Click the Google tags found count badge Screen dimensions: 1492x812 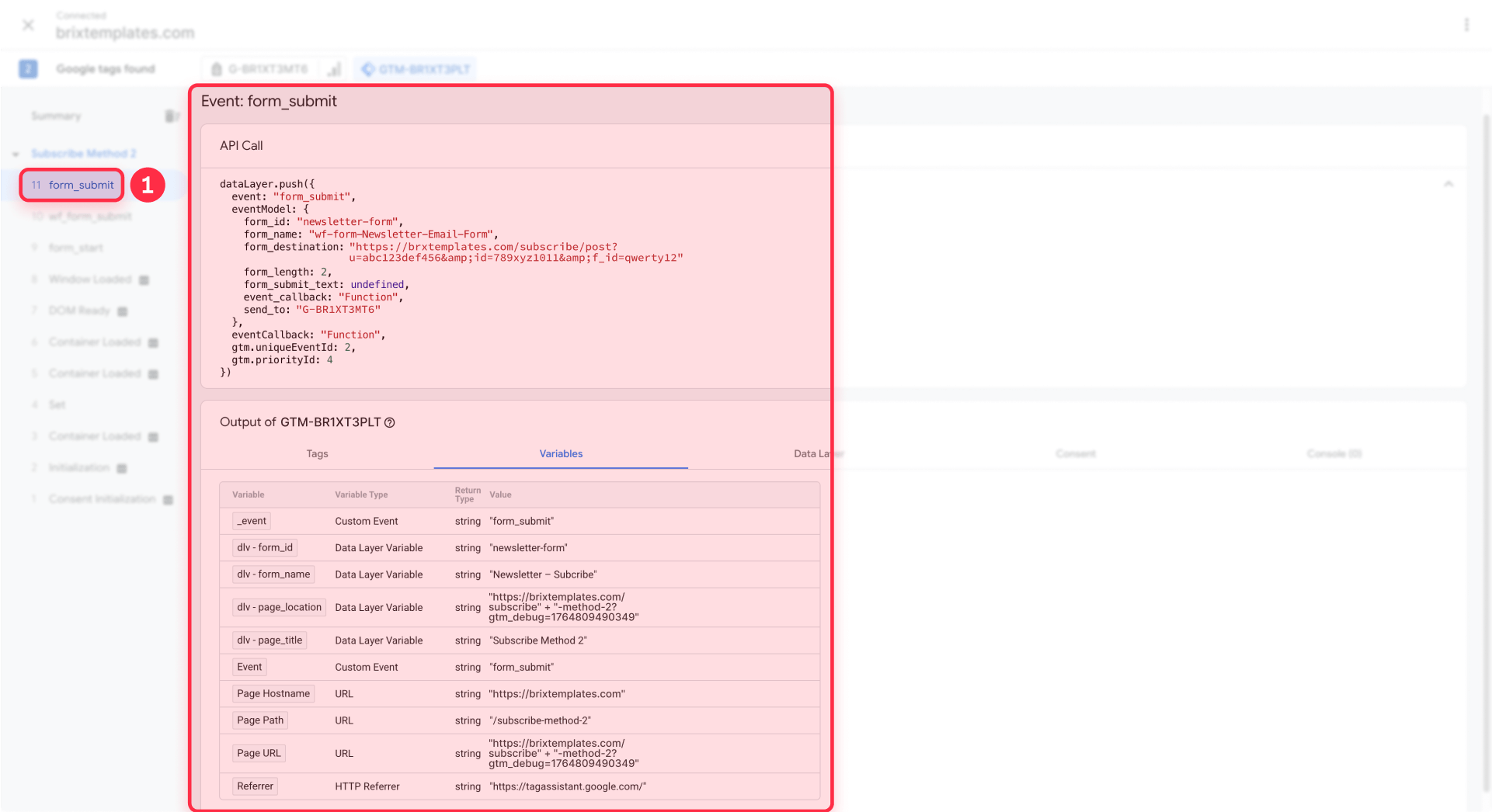[x=28, y=69]
